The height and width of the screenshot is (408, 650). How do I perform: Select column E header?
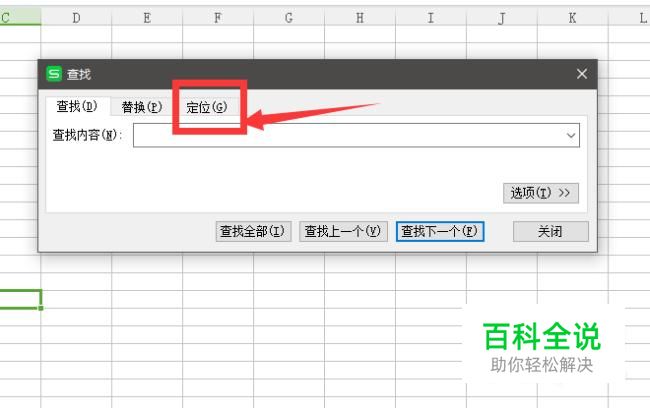point(147,18)
